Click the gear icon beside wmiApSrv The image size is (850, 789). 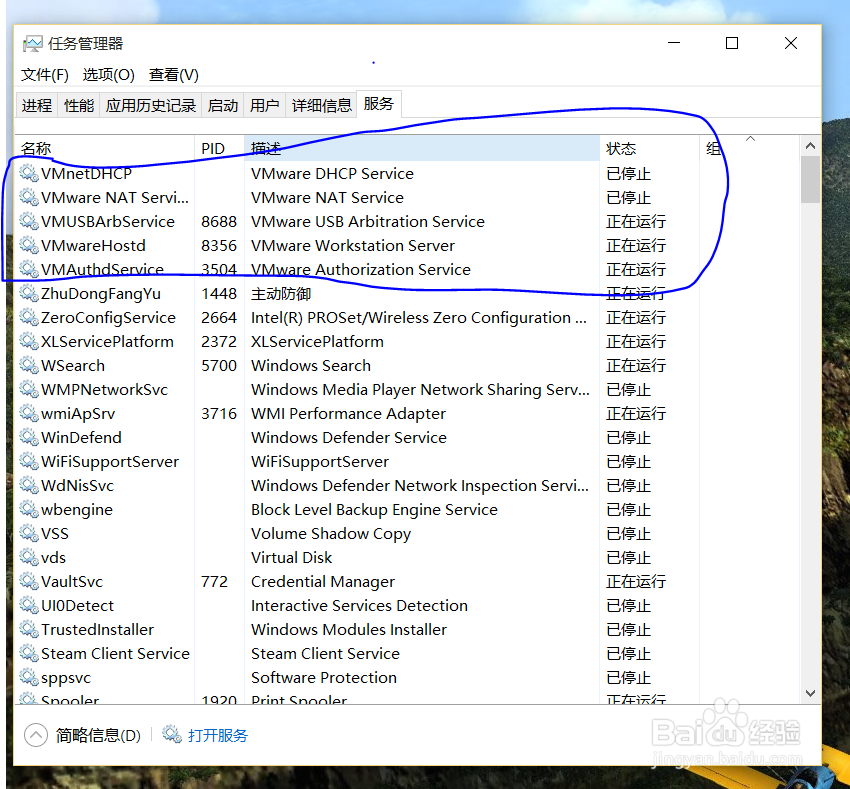[29, 413]
